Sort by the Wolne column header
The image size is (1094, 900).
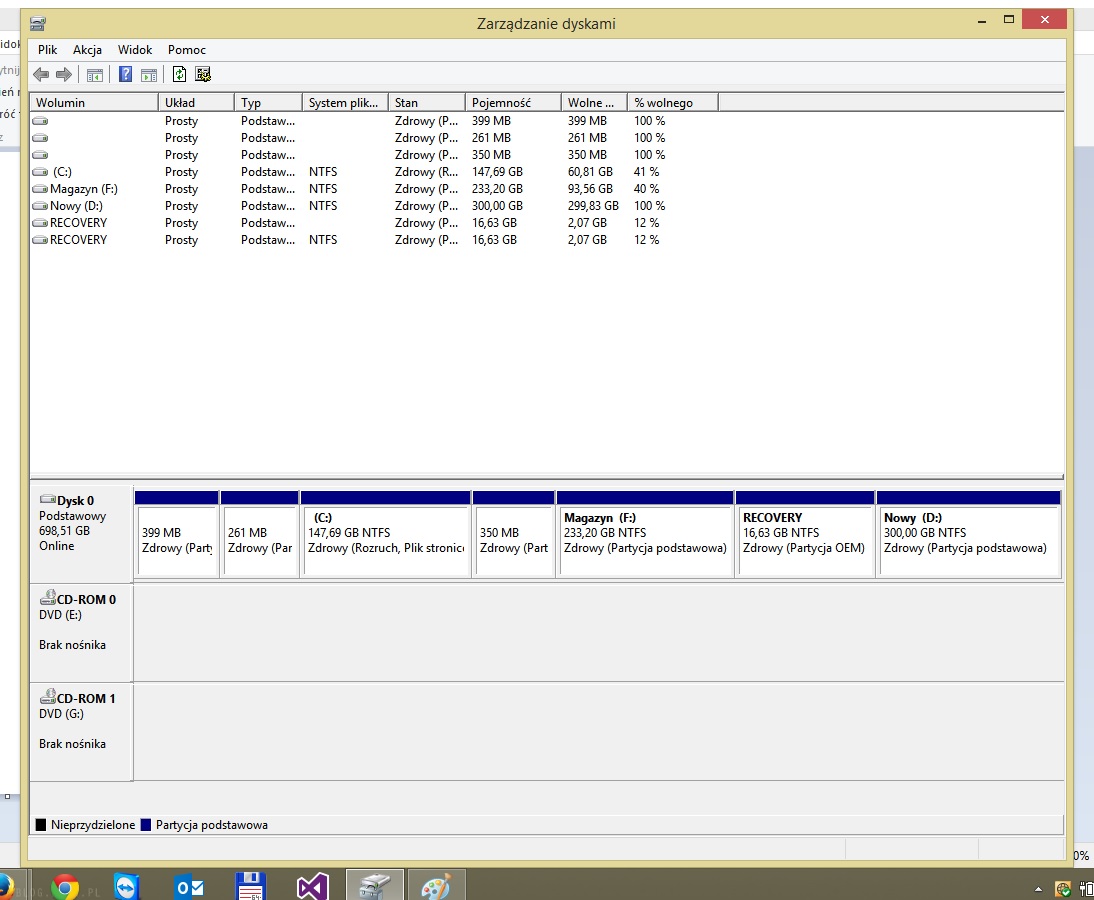pos(594,103)
